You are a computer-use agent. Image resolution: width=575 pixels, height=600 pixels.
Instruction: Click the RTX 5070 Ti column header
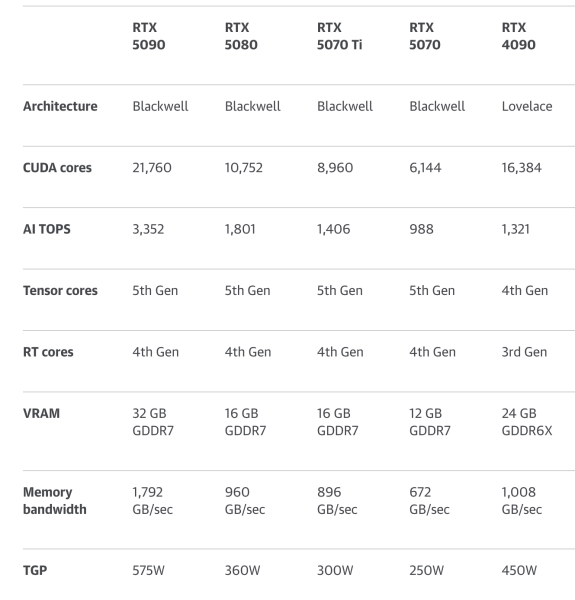339,36
